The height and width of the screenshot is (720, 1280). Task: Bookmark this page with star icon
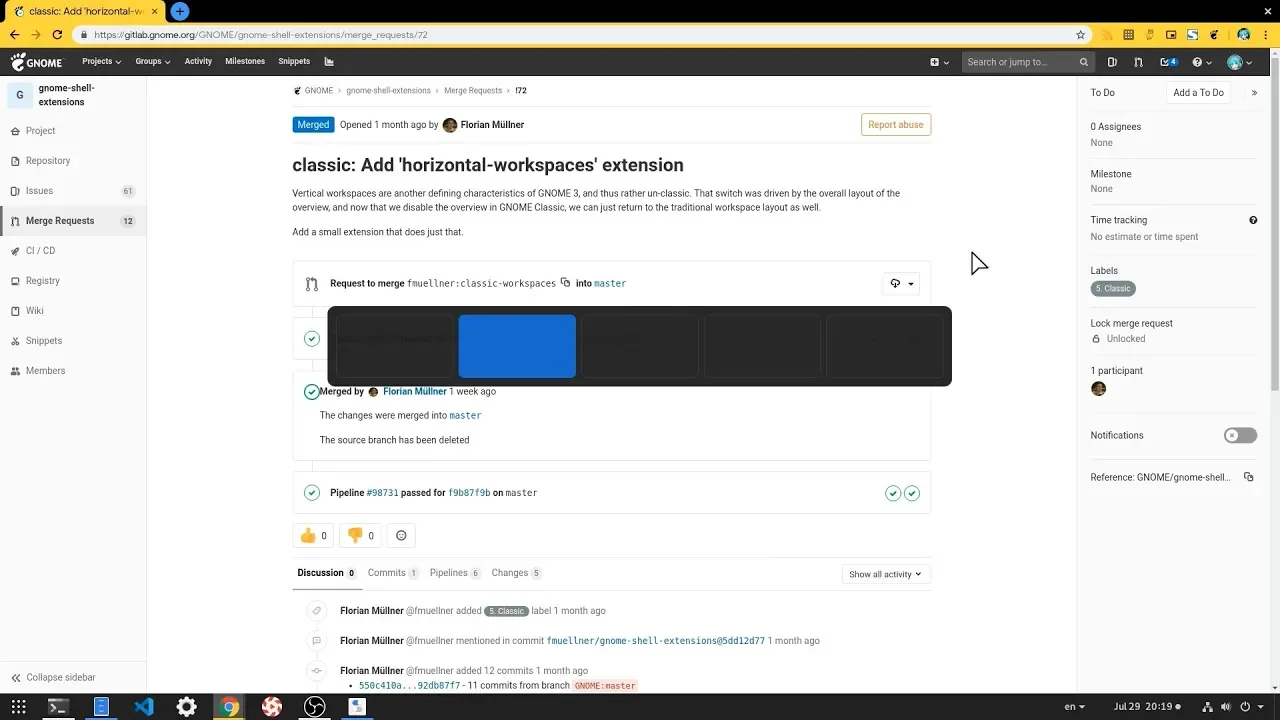[x=1080, y=35]
